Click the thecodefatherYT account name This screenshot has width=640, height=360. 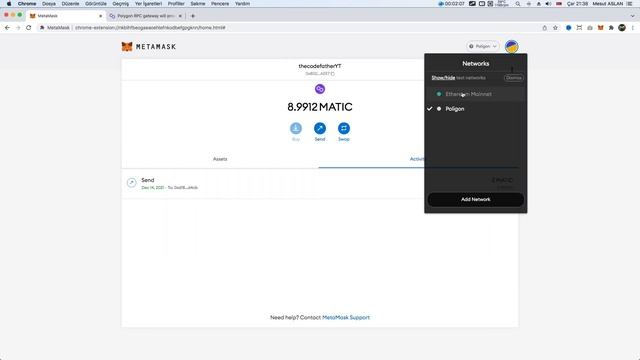click(320, 66)
